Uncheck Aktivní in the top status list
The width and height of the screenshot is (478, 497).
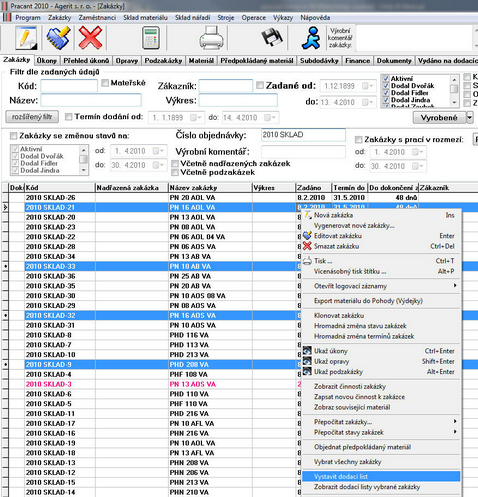pos(386,79)
